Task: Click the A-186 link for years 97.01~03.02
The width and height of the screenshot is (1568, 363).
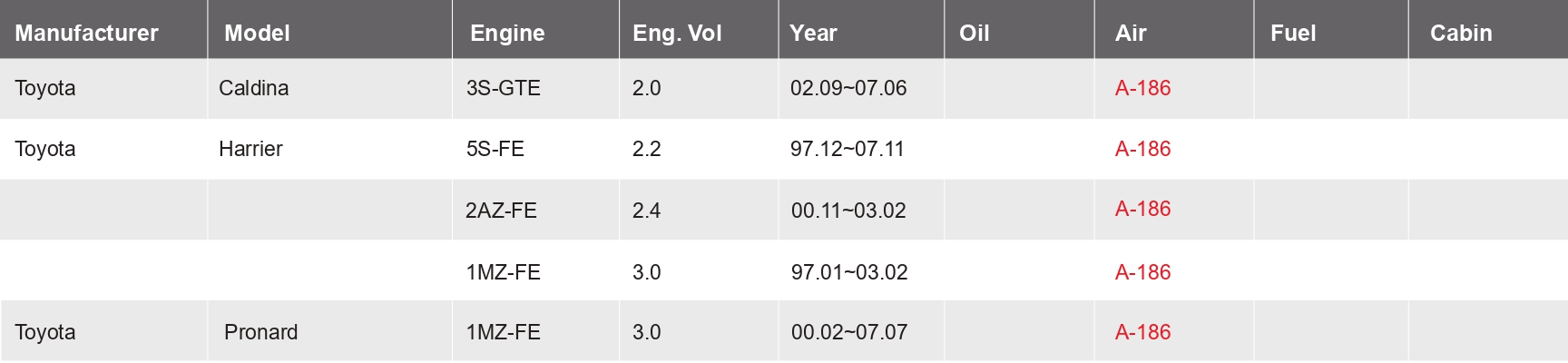Action: (1142, 272)
